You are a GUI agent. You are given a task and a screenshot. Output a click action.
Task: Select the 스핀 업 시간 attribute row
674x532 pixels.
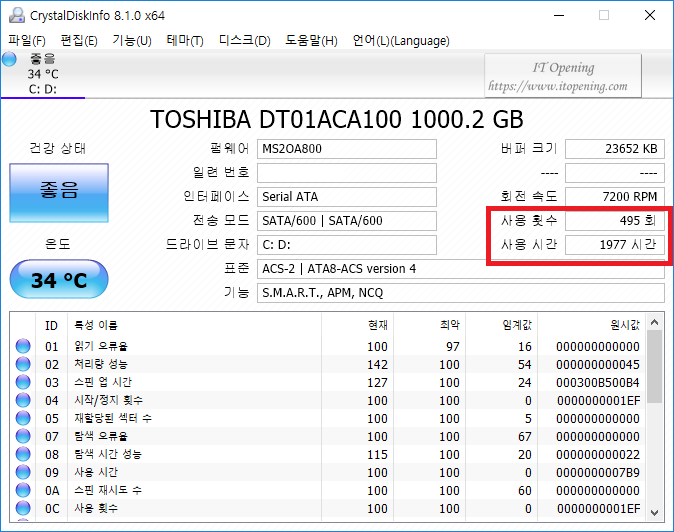click(x=328, y=382)
